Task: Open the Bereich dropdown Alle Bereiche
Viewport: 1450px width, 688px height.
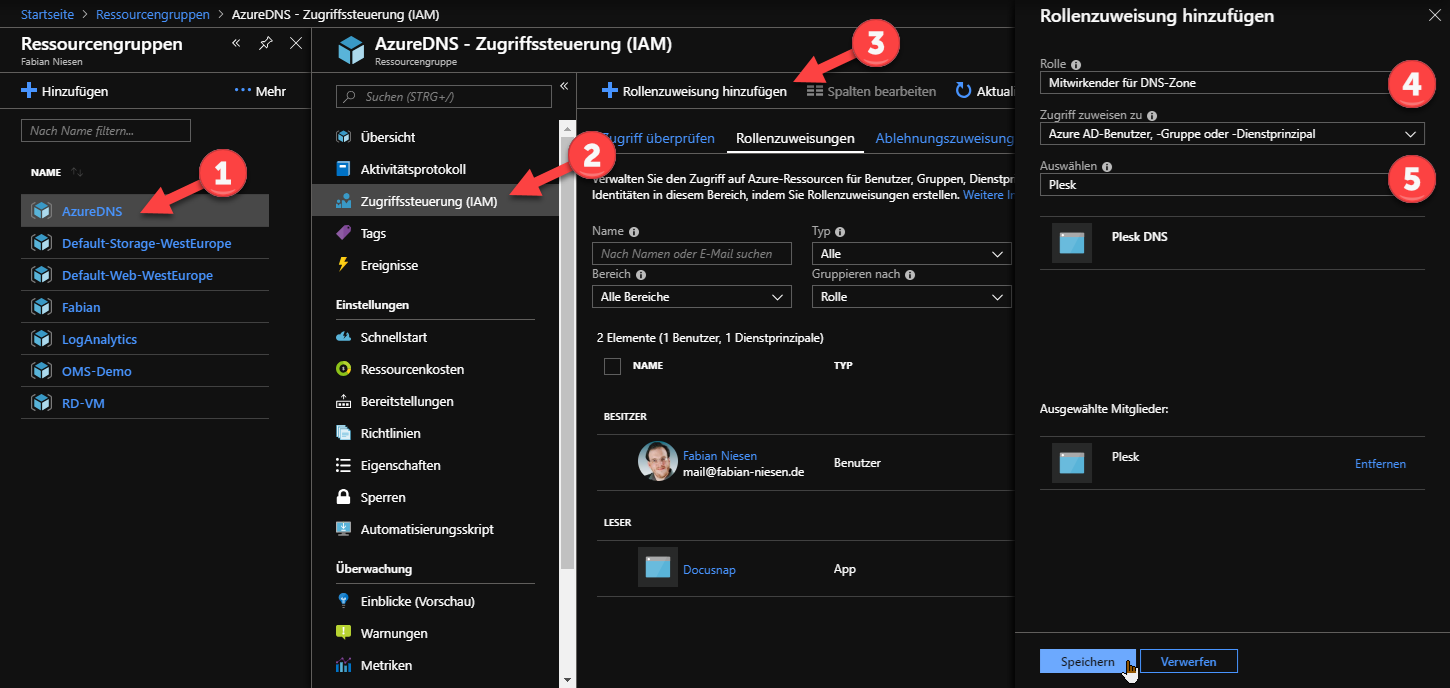Action: 691,296
